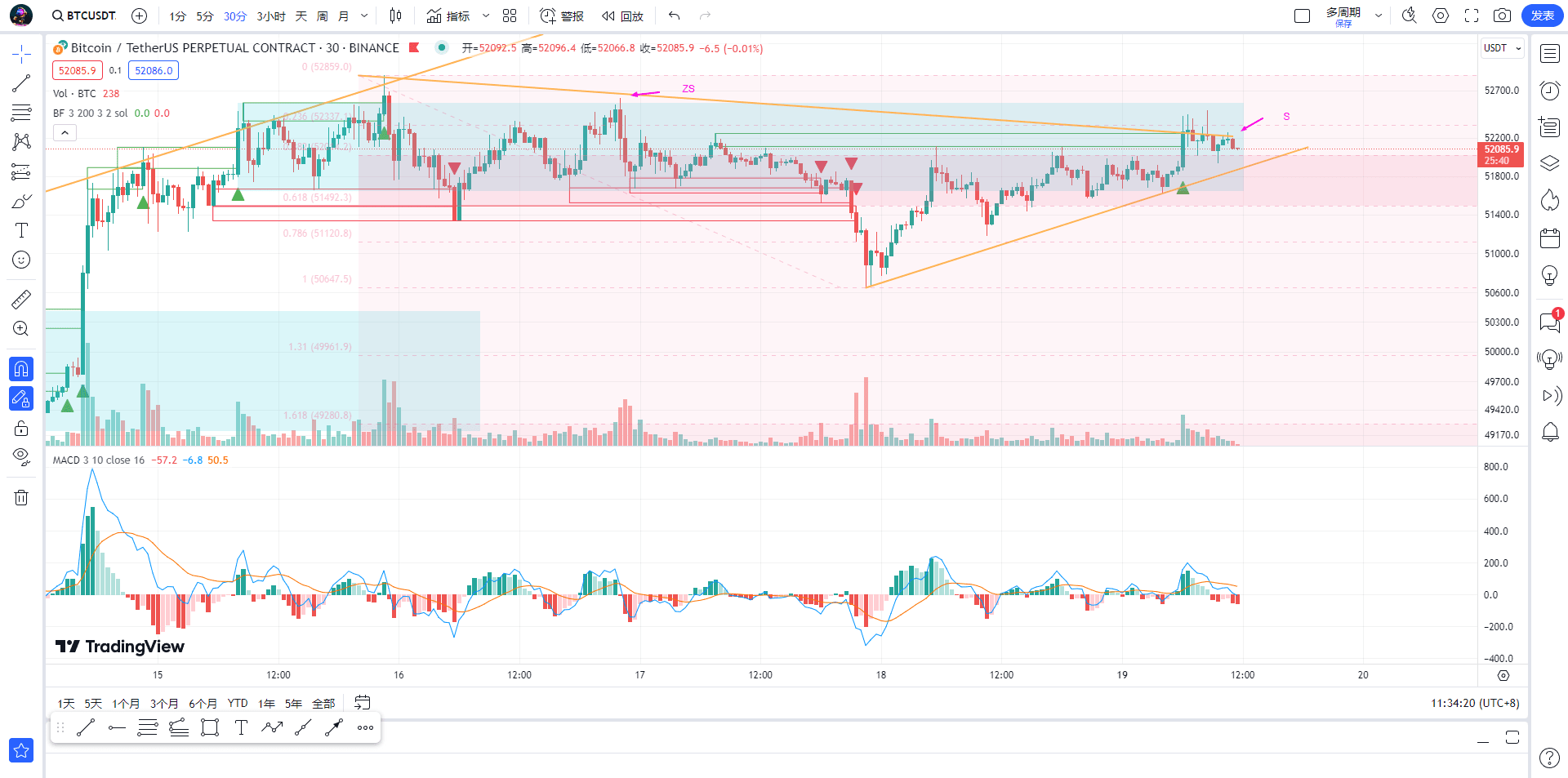Publish idea with the 发表 button
The image size is (1568, 778).
[x=1543, y=16]
